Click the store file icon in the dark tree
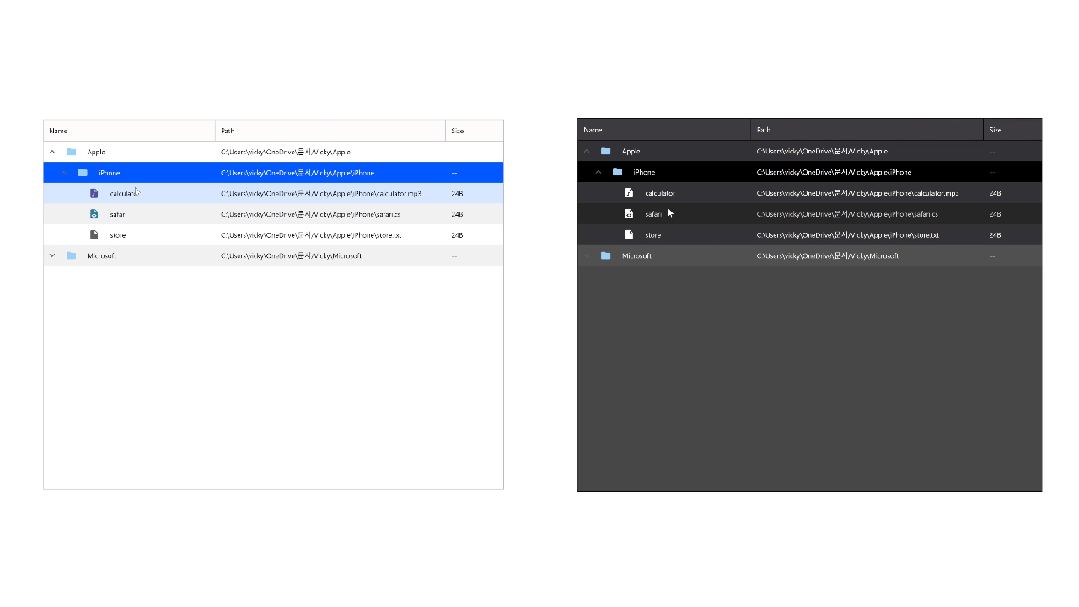The image size is (1079, 607). pos(629,235)
